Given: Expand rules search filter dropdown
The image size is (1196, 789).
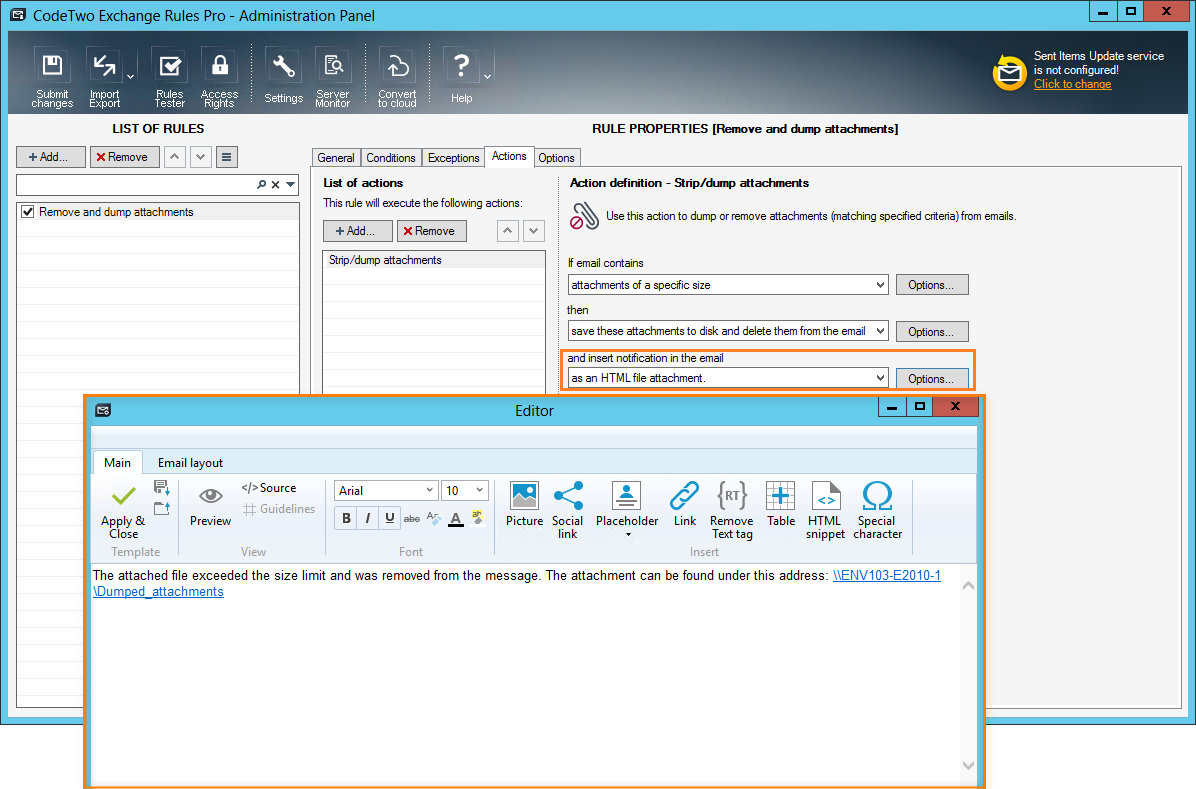Looking at the screenshot, I should (291, 185).
